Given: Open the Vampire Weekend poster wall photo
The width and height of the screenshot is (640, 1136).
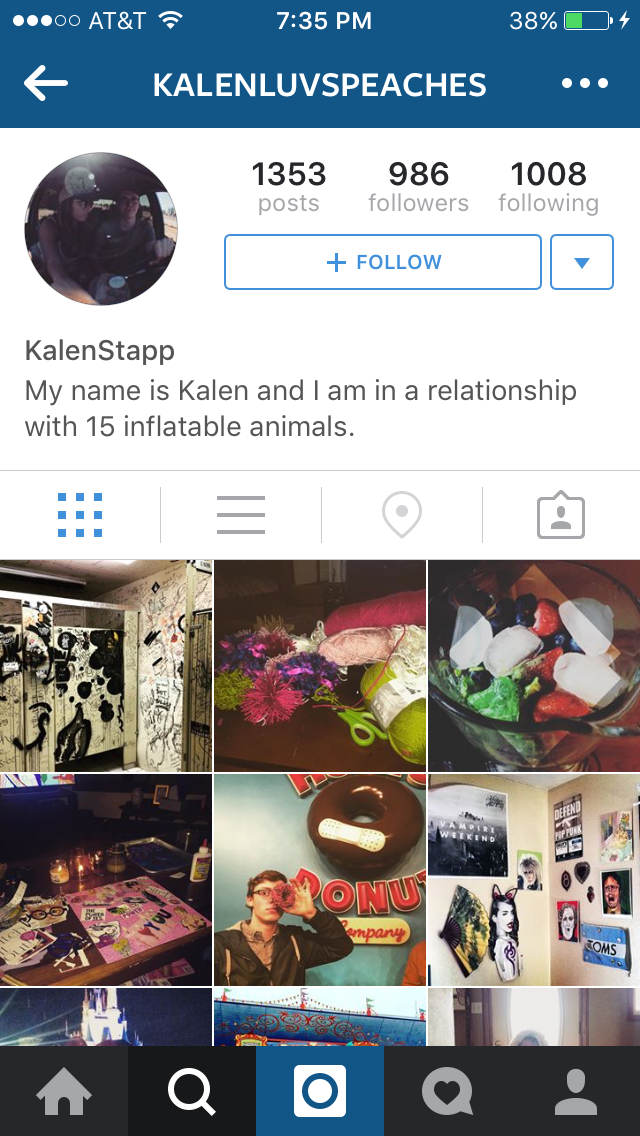Looking at the screenshot, I should (534, 880).
